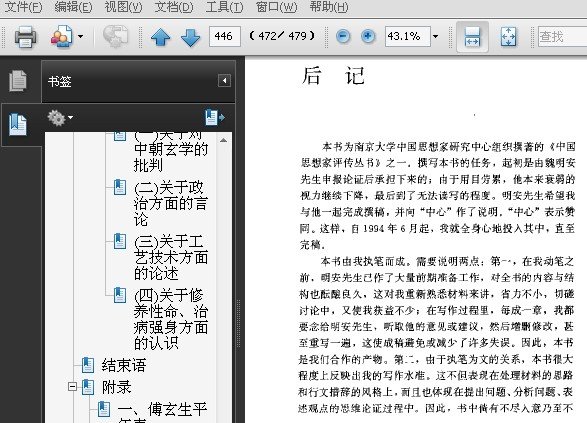This screenshot has width=587, height=423.
Task: Open bookmark options gear menu
Action: point(60,118)
